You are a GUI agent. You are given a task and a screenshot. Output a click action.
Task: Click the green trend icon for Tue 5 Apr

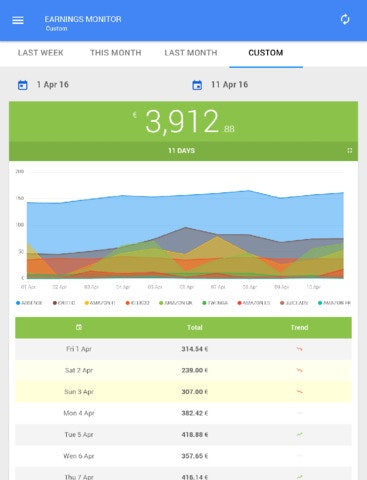point(299,434)
